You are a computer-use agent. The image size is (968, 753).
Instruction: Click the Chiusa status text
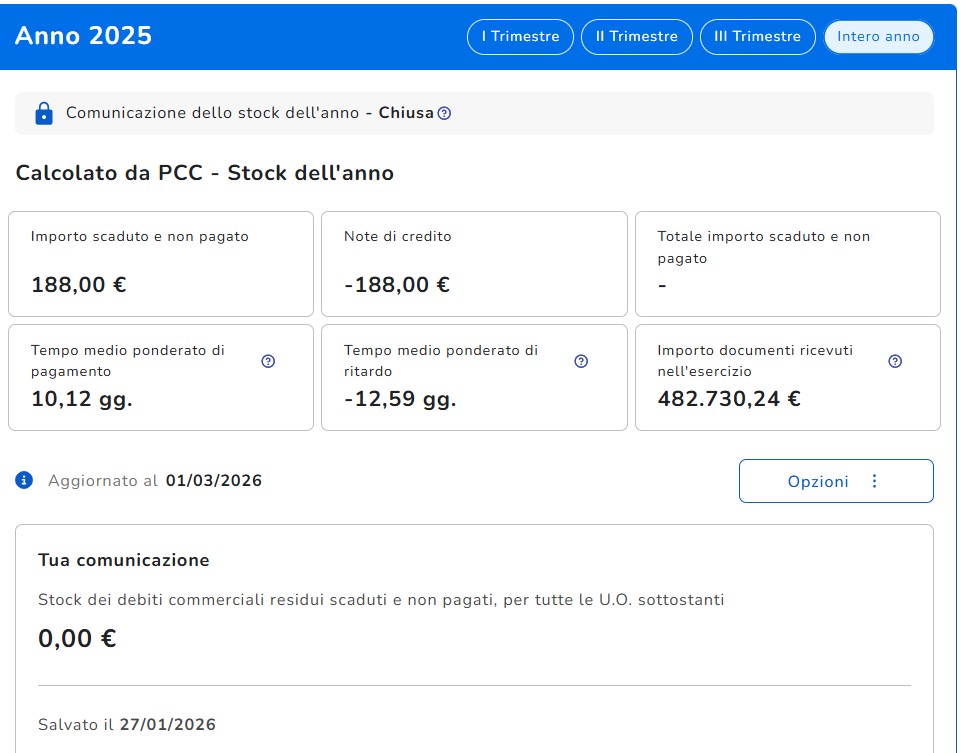(x=406, y=113)
